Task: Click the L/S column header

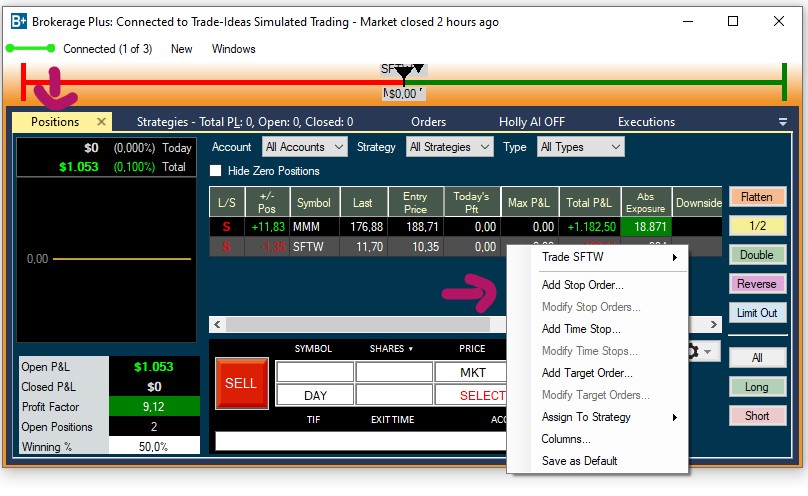Action: click(x=227, y=202)
